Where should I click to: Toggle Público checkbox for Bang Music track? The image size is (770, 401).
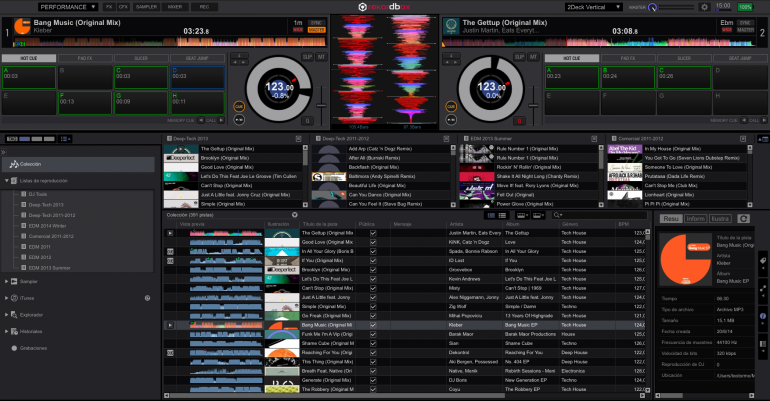373,325
